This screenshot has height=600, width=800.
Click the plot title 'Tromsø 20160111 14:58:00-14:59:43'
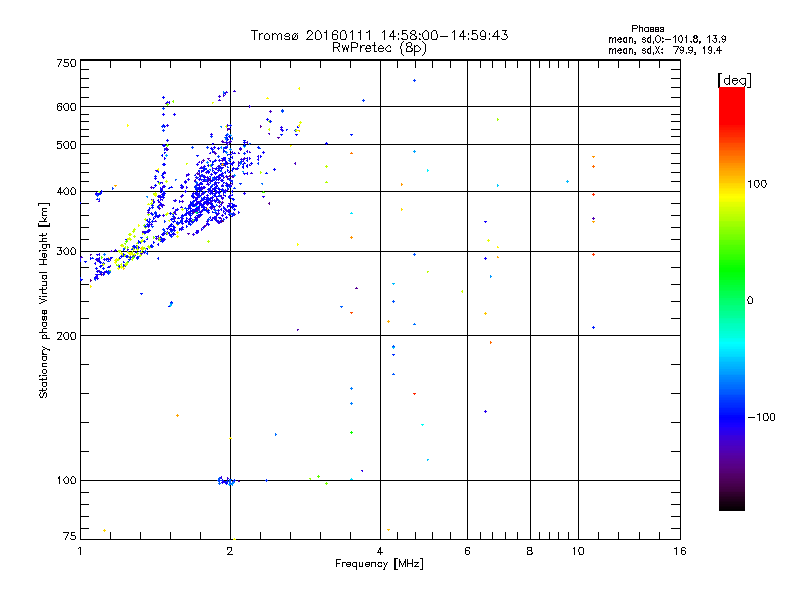379,35
